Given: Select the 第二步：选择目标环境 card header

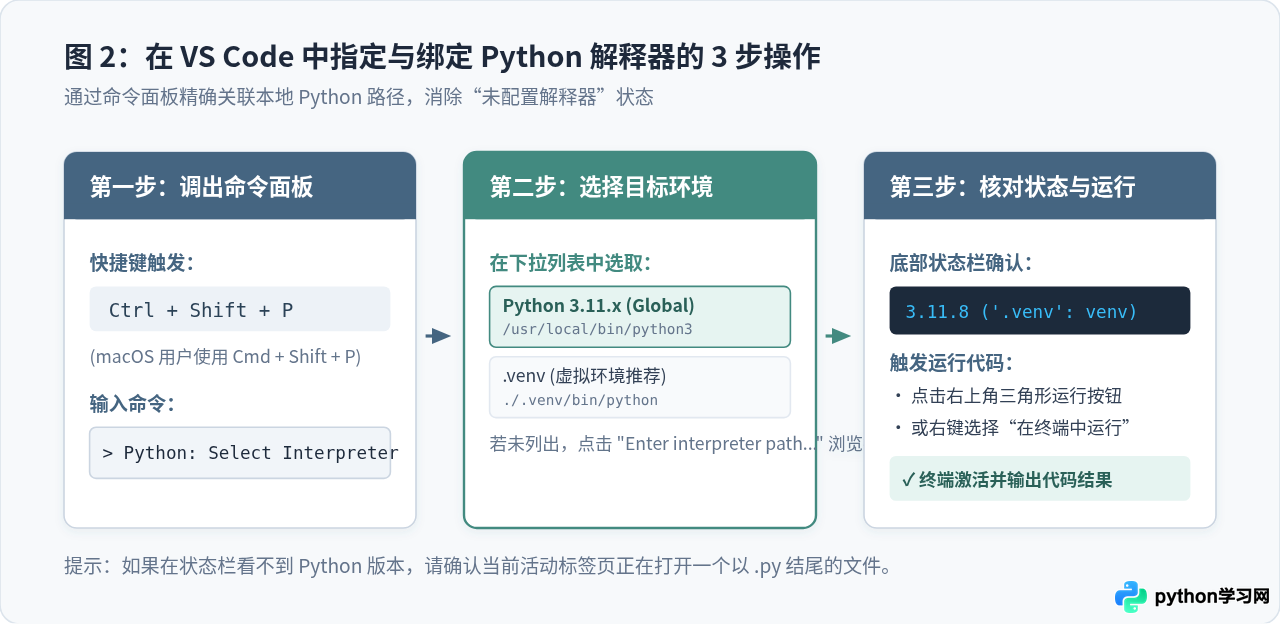Looking at the screenshot, I should click(640, 186).
